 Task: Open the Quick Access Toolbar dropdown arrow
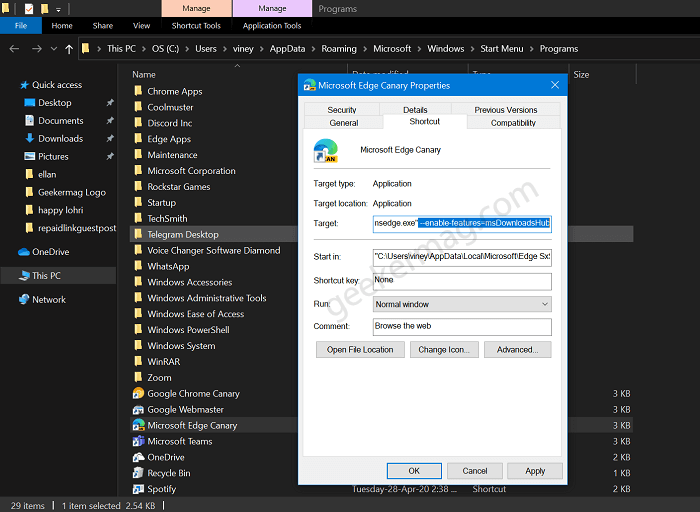tap(58, 9)
